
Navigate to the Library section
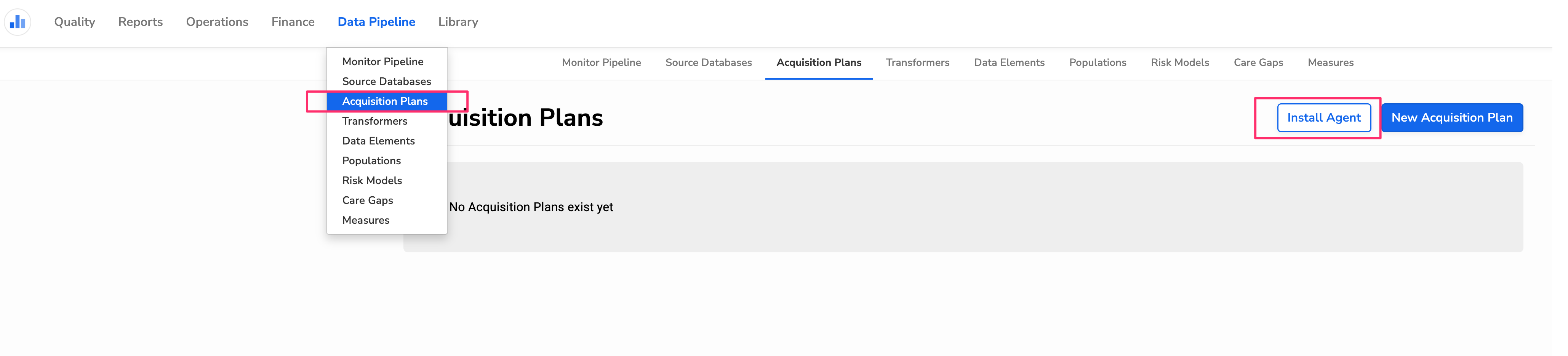click(x=457, y=21)
